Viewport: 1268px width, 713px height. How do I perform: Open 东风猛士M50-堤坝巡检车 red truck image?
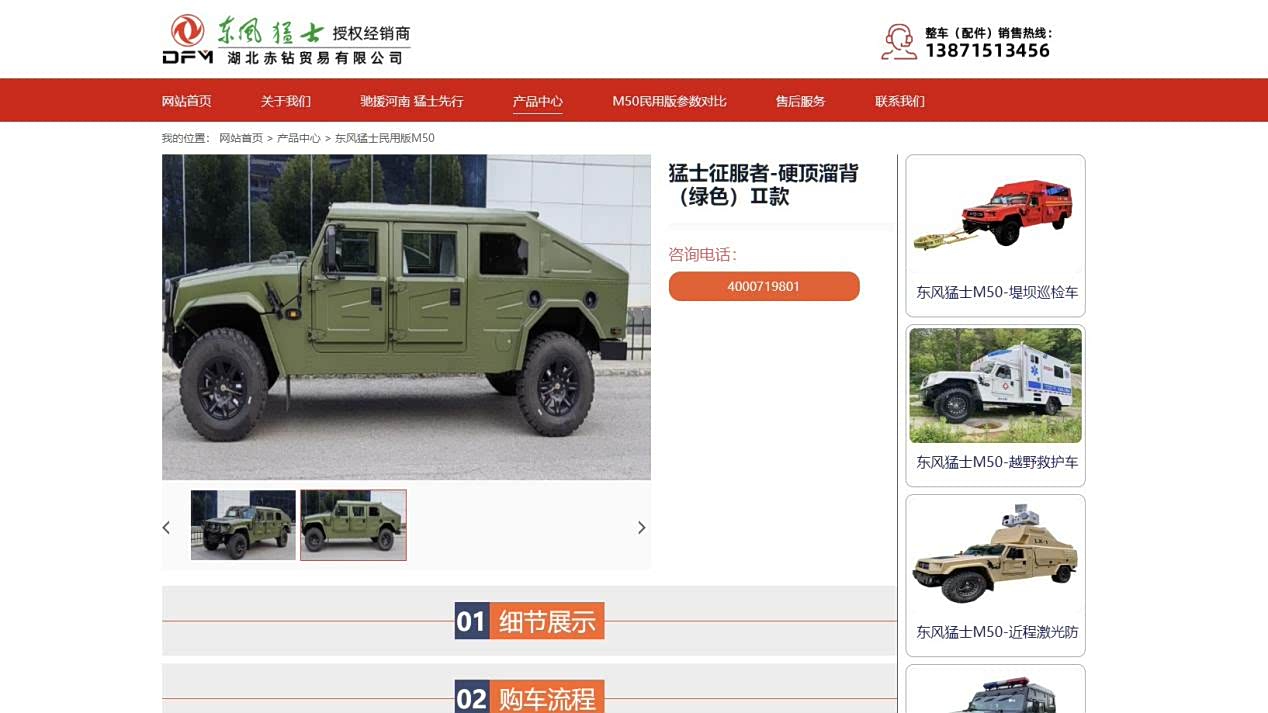point(995,215)
